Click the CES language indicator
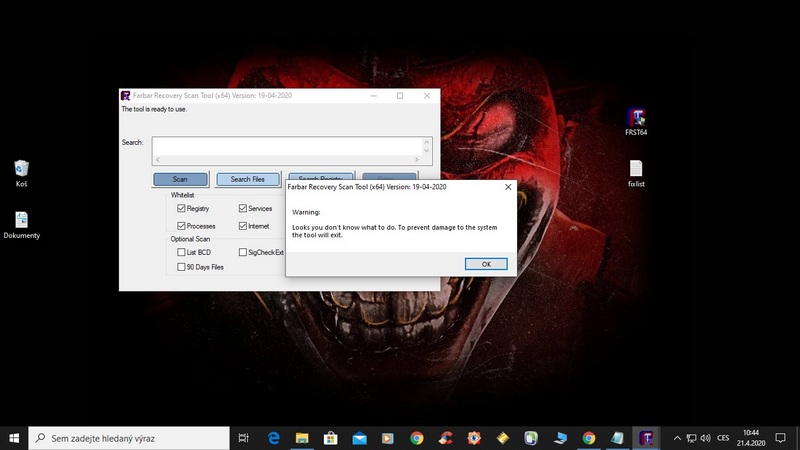The image size is (800, 450). pos(723,438)
